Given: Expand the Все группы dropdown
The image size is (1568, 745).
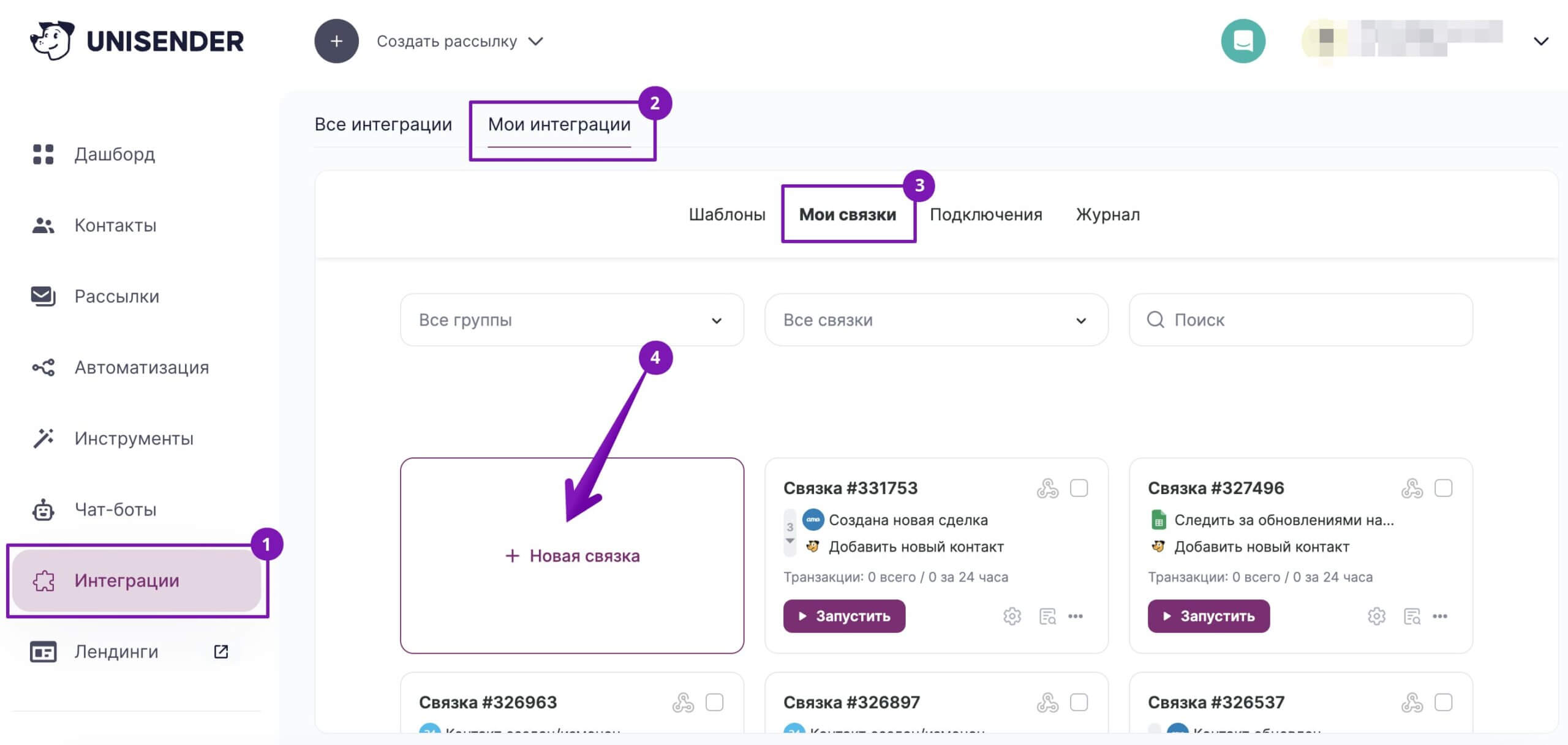Looking at the screenshot, I should [571, 320].
